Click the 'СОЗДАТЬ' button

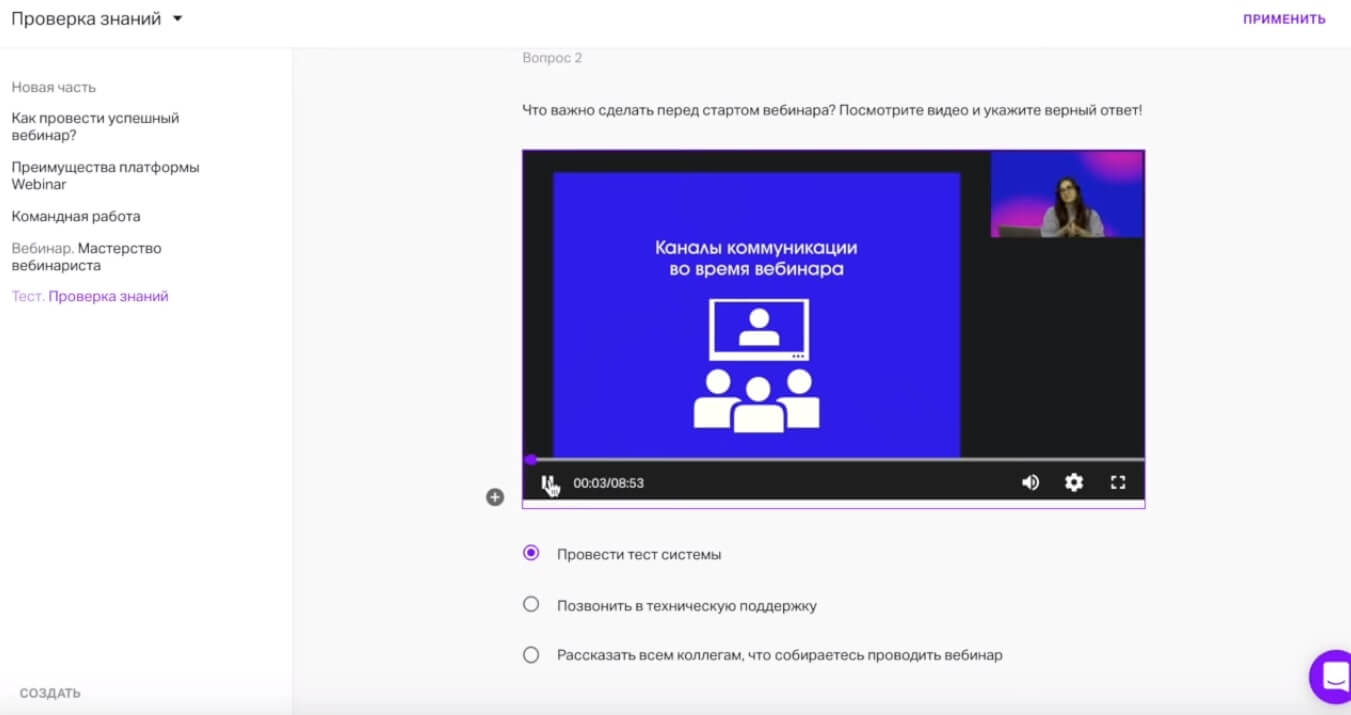pyautogui.click(x=50, y=693)
